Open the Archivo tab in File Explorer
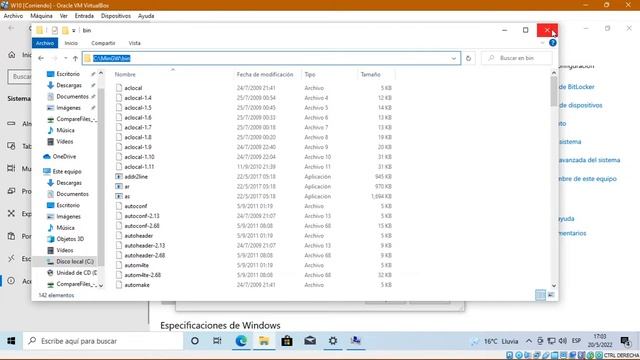Image resolution: width=640 pixels, height=360 pixels. coord(45,43)
